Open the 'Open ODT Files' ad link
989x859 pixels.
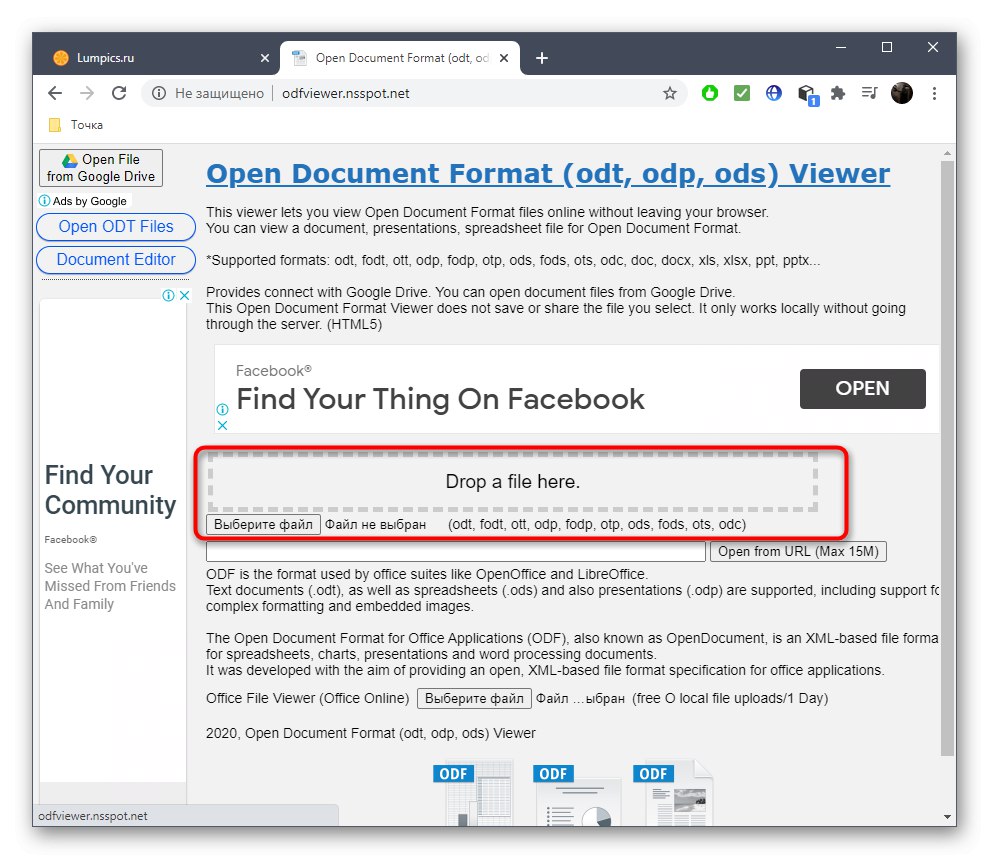click(x=116, y=226)
